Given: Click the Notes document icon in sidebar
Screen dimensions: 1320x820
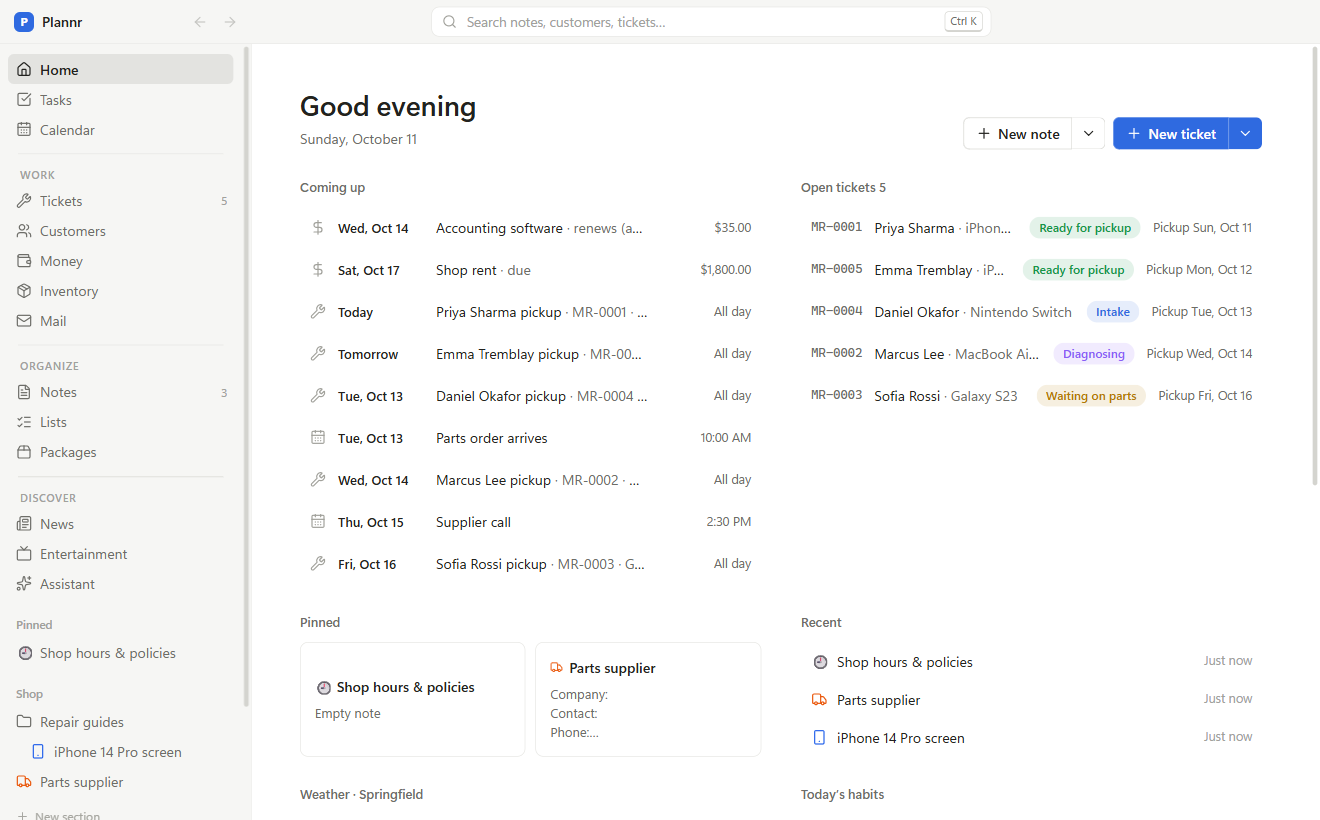Looking at the screenshot, I should coord(24,392).
